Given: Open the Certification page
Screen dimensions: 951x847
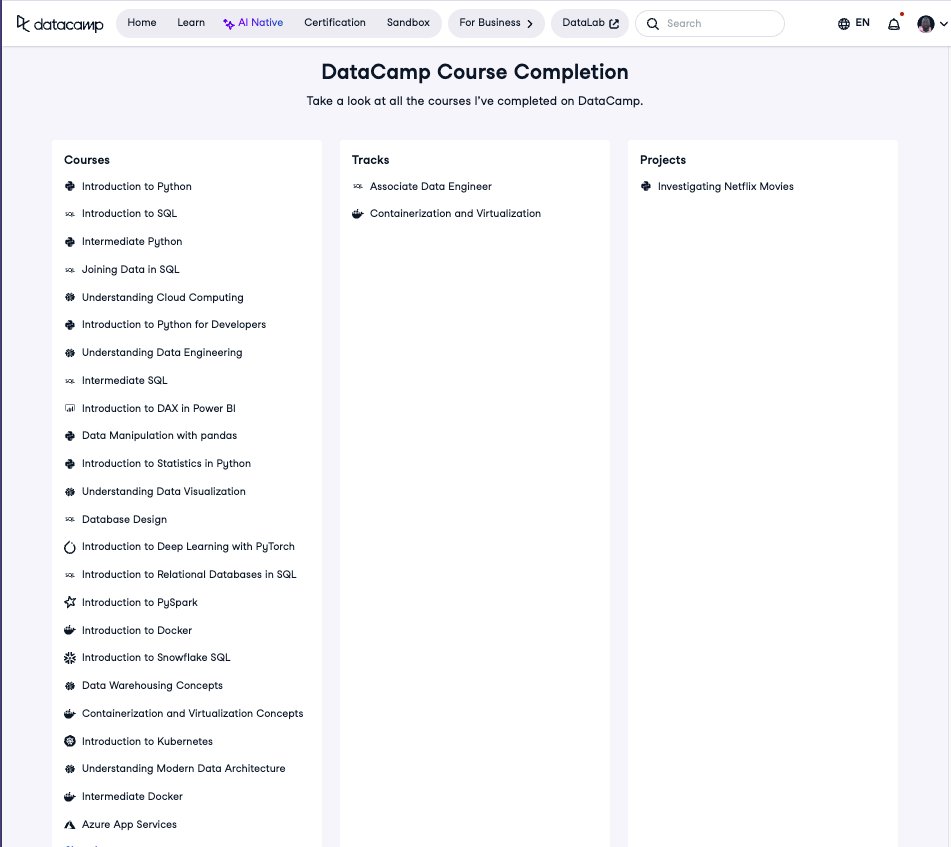Looking at the screenshot, I should [x=335, y=22].
